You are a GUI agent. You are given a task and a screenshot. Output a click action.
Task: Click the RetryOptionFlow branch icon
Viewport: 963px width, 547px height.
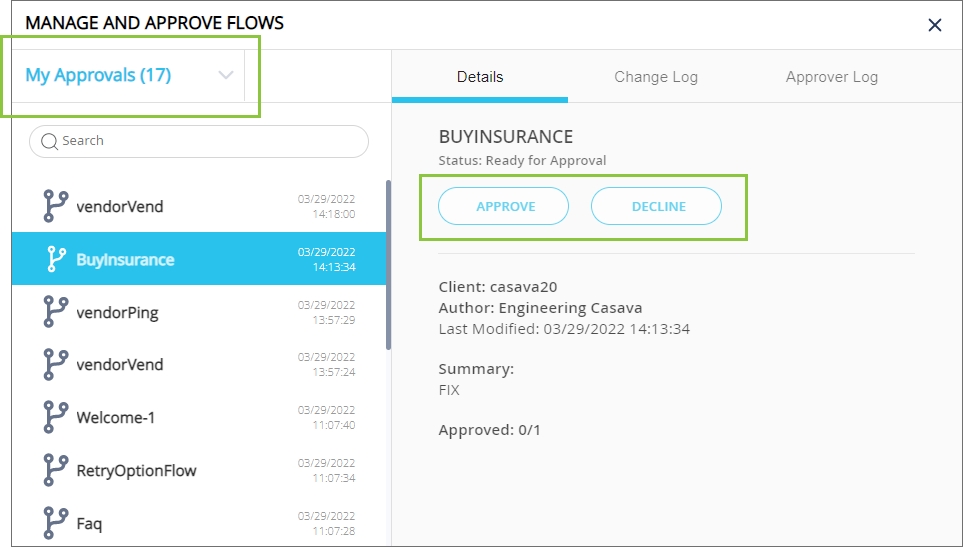pos(56,470)
